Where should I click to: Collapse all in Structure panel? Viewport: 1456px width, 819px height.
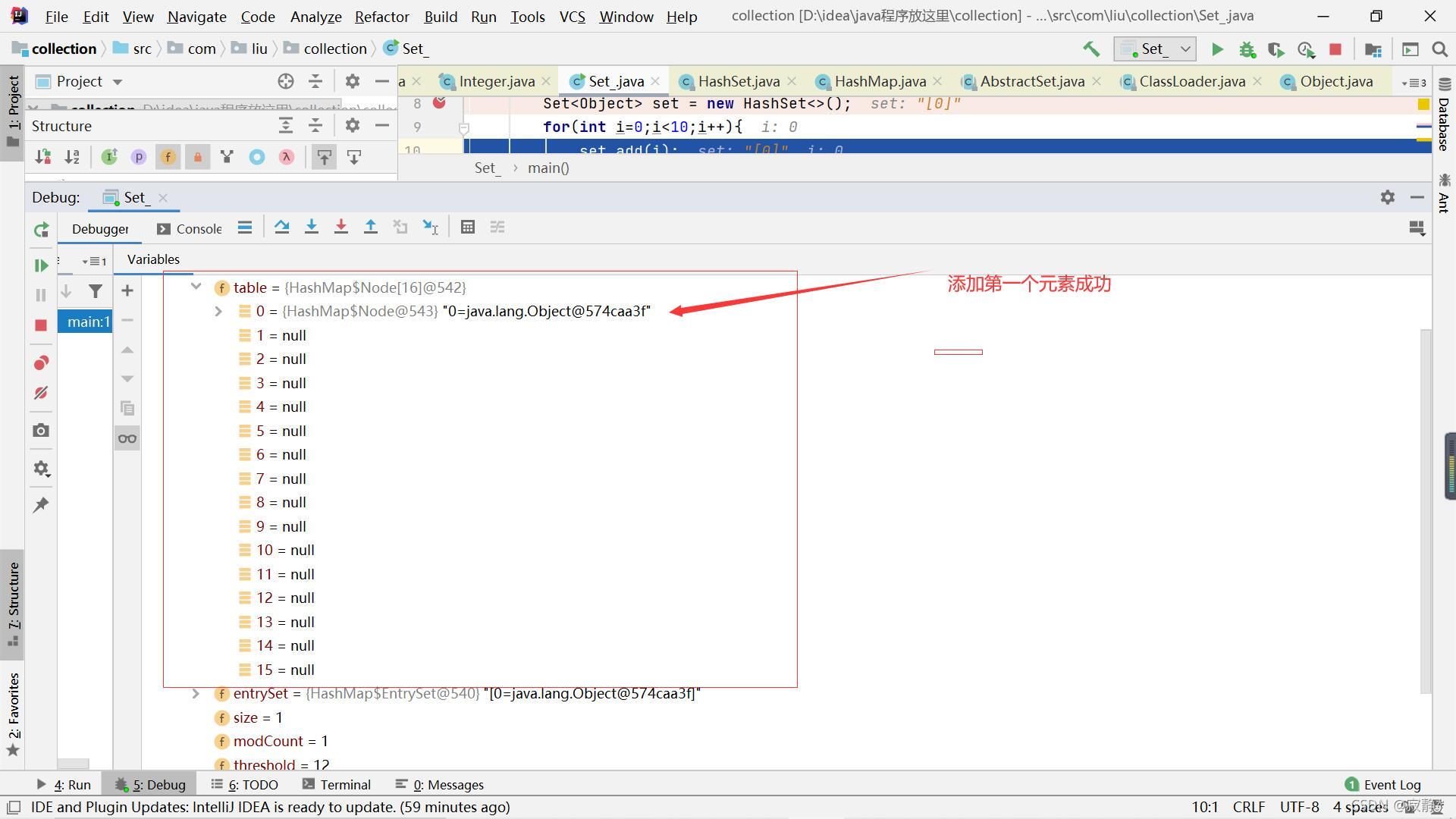pos(315,125)
